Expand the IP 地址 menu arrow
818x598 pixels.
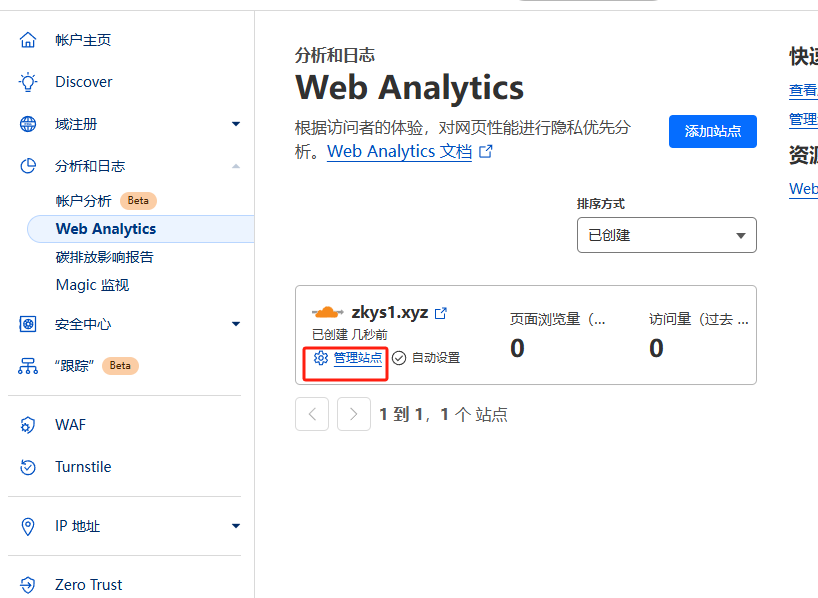236,526
